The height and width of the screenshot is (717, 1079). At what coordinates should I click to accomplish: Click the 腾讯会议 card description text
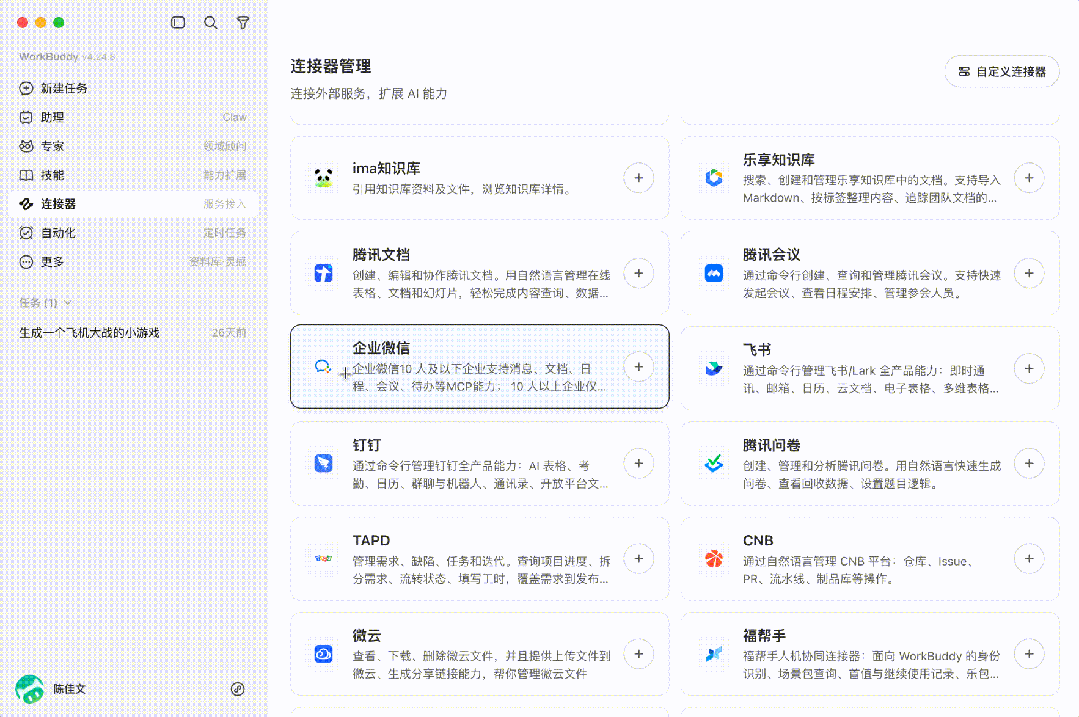[872, 284]
